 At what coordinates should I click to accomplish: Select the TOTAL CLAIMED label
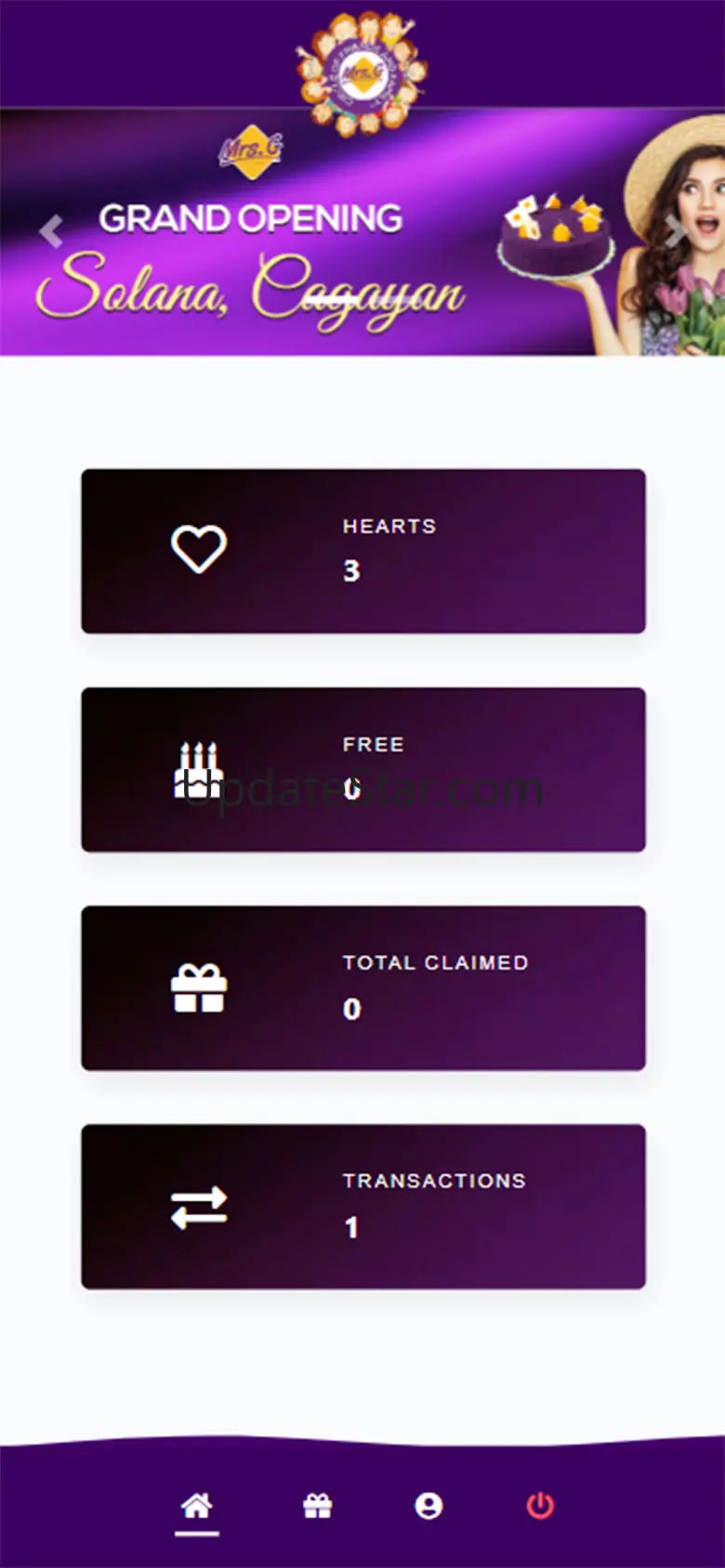(435, 962)
